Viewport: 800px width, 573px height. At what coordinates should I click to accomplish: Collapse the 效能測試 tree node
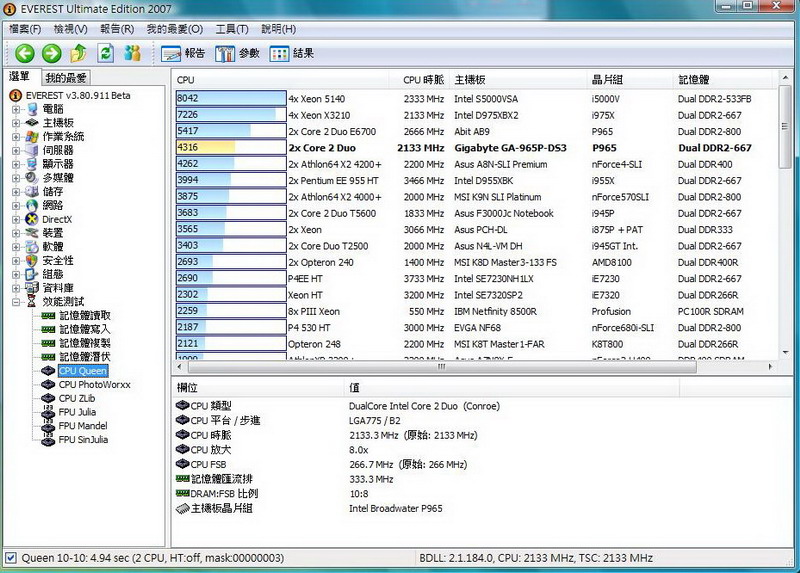point(16,302)
